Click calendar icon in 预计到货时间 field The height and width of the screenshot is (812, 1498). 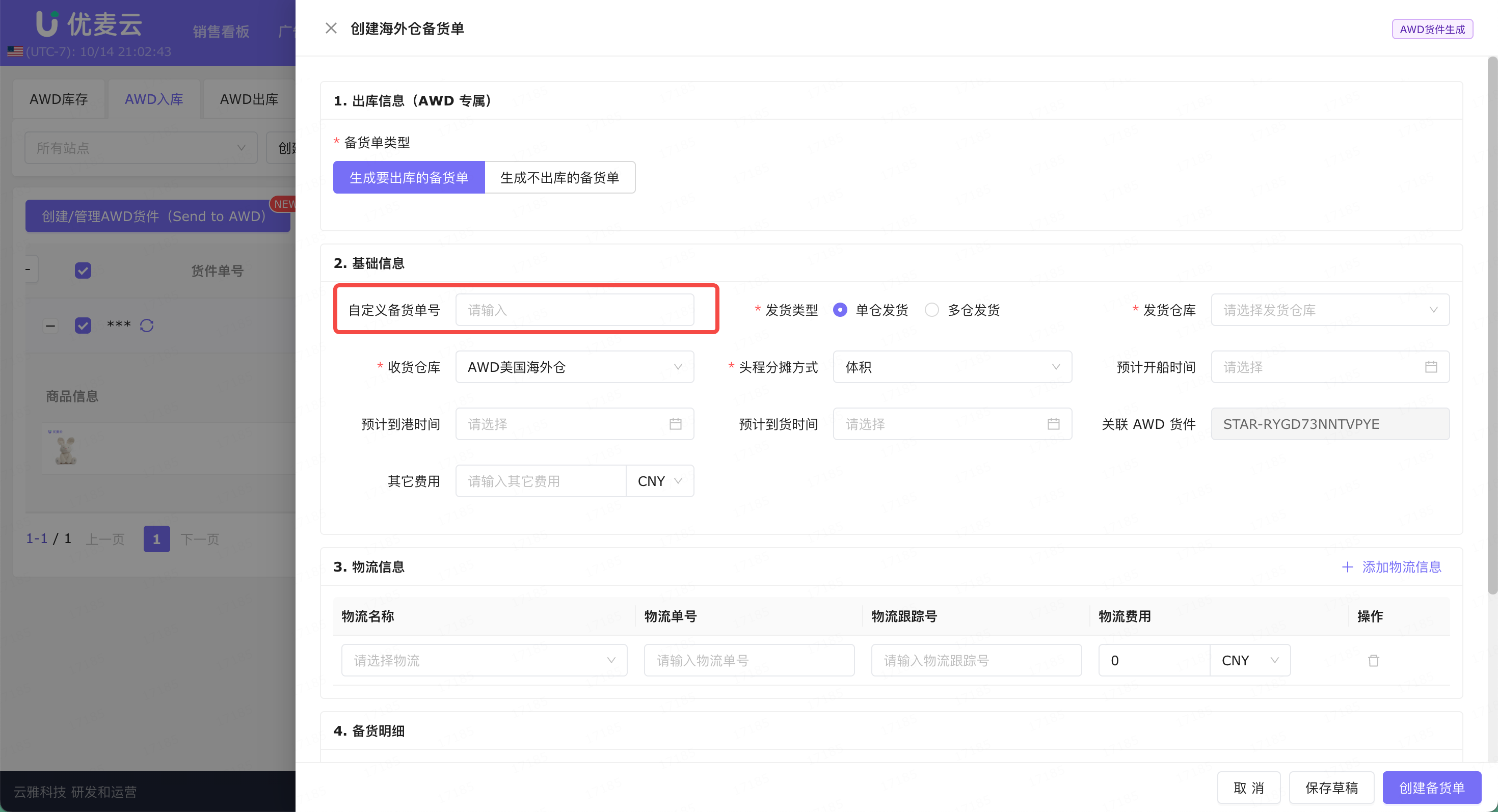click(x=1053, y=424)
